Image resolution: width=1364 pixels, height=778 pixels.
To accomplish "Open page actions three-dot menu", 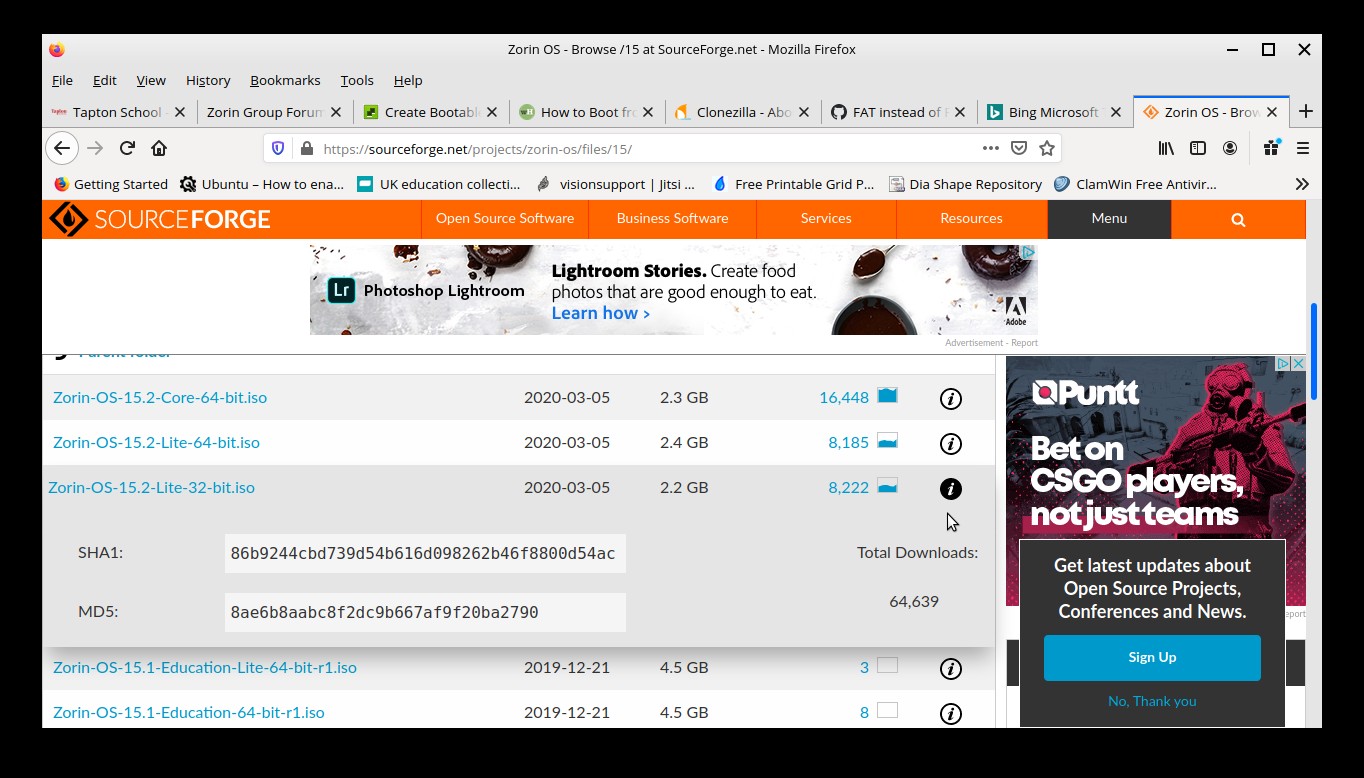I will [990, 148].
